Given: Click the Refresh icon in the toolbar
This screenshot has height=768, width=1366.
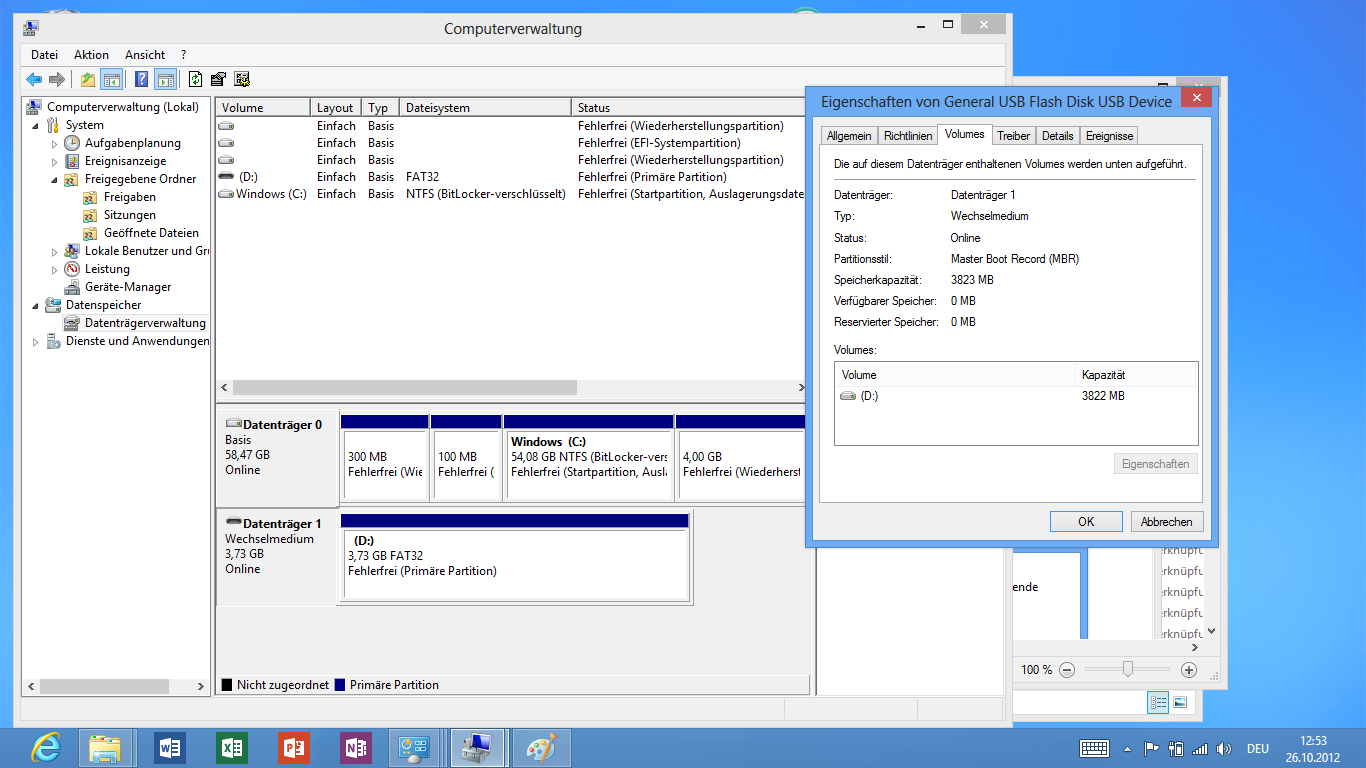Looking at the screenshot, I should 195,79.
